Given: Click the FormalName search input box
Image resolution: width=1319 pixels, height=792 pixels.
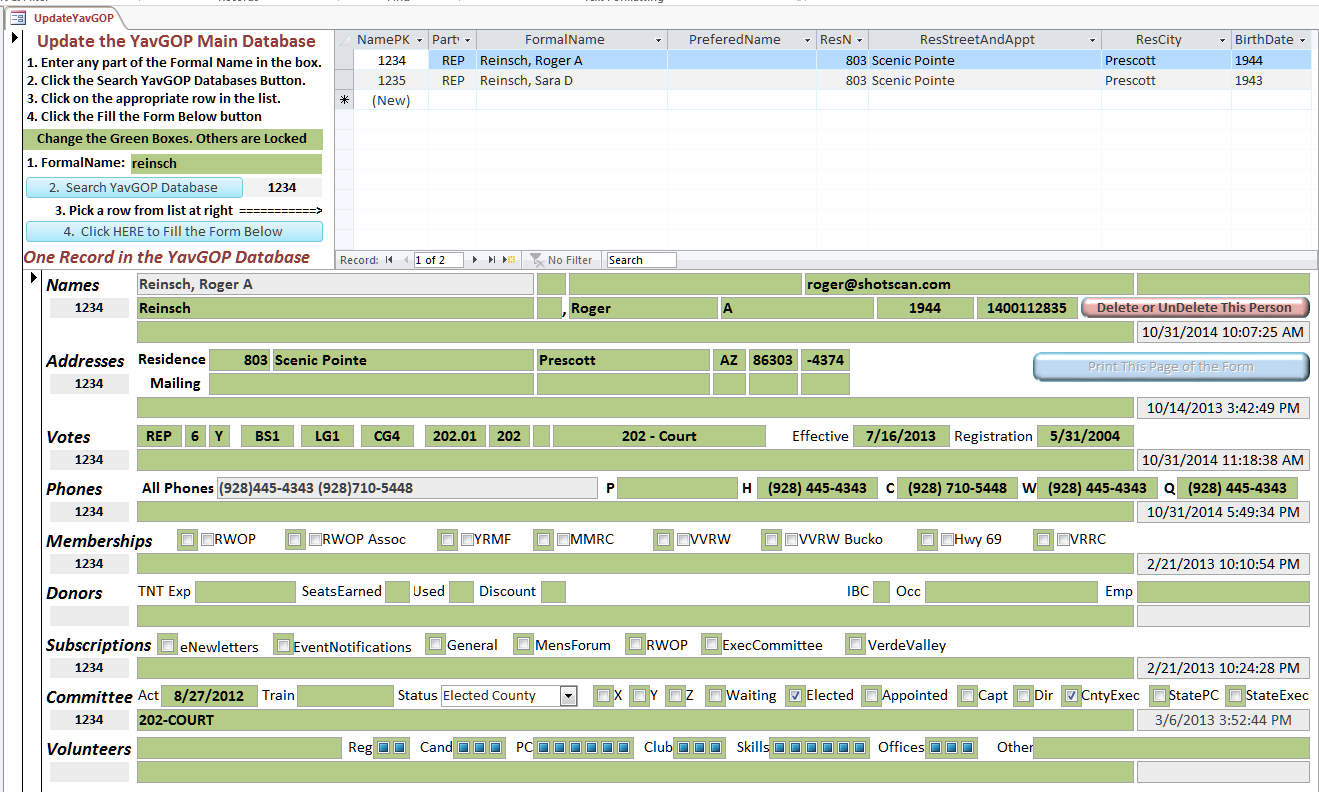Looking at the screenshot, I should pyautogui.click(x=226, y=163).
